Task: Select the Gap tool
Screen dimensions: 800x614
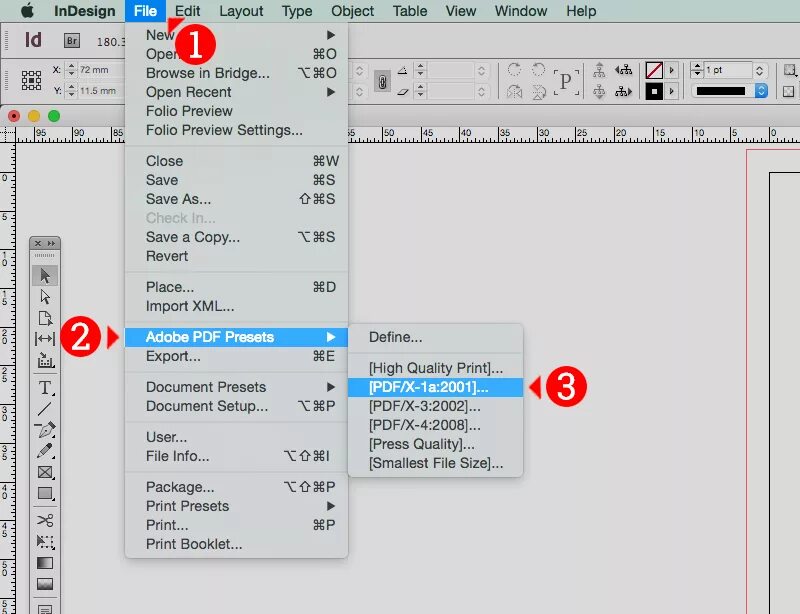Action: click(x=45, y=339)
